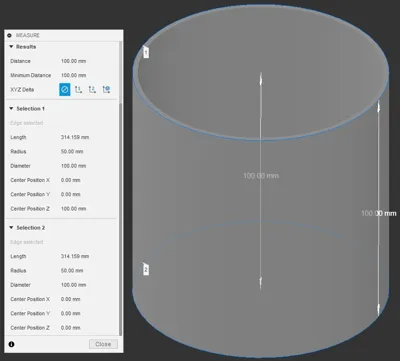
Task: Collapse the MEASURE dialog with the minus icon
Action: point(9,35)
